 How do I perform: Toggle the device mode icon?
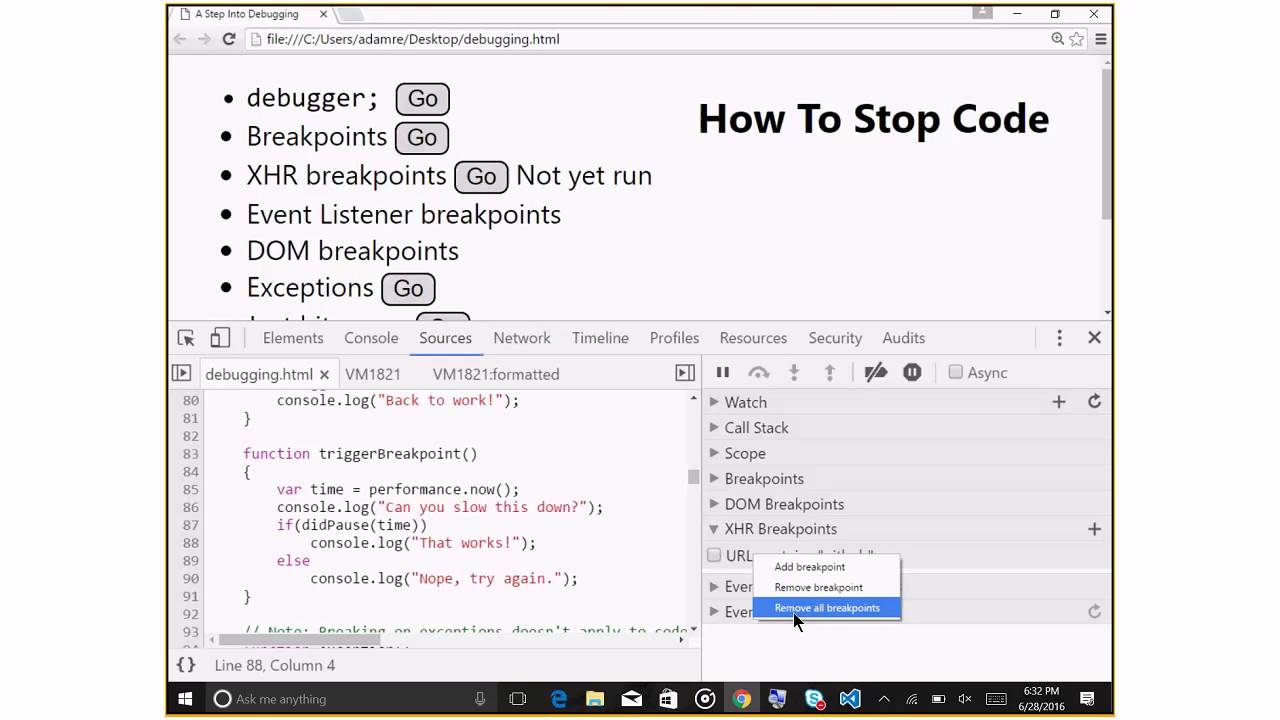pyautogui.click(x=220, y=338)
